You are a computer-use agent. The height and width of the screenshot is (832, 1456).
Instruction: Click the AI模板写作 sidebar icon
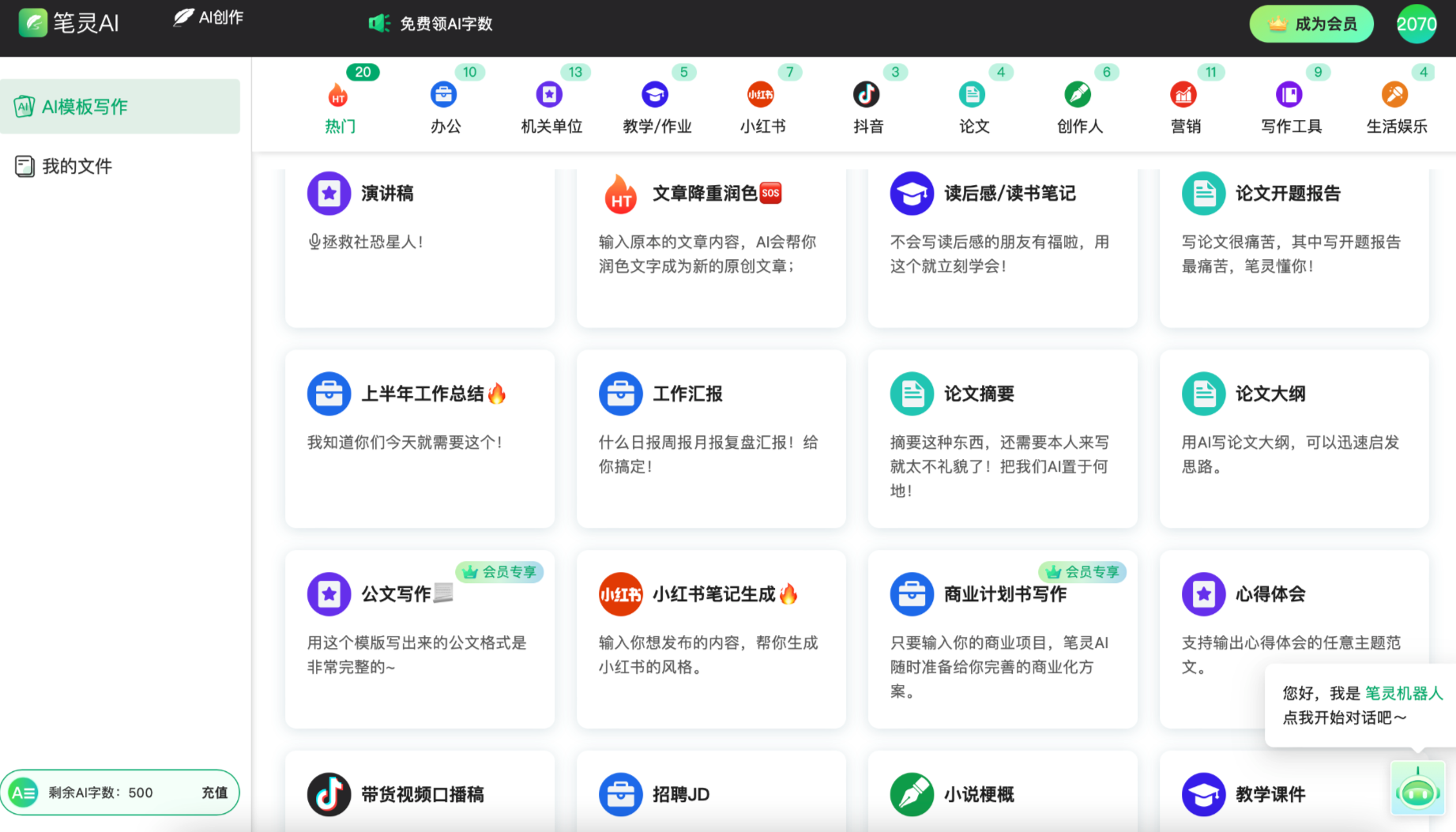point(24,107)
